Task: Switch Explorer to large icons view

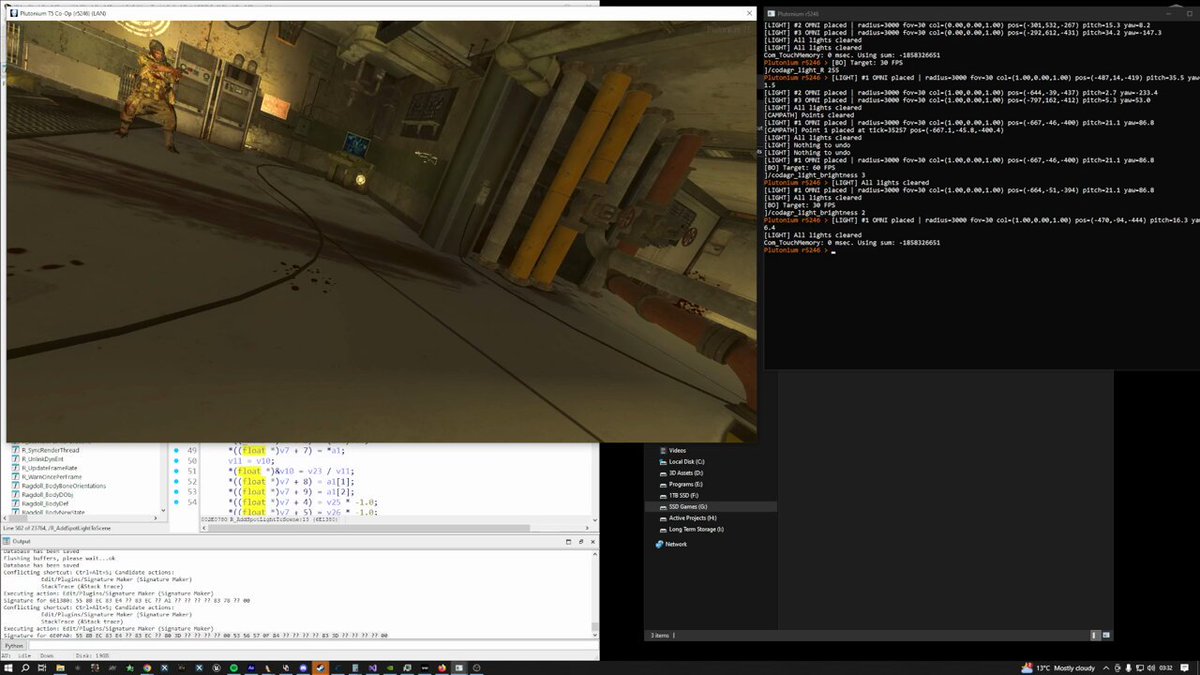Action: [1104, 635]
